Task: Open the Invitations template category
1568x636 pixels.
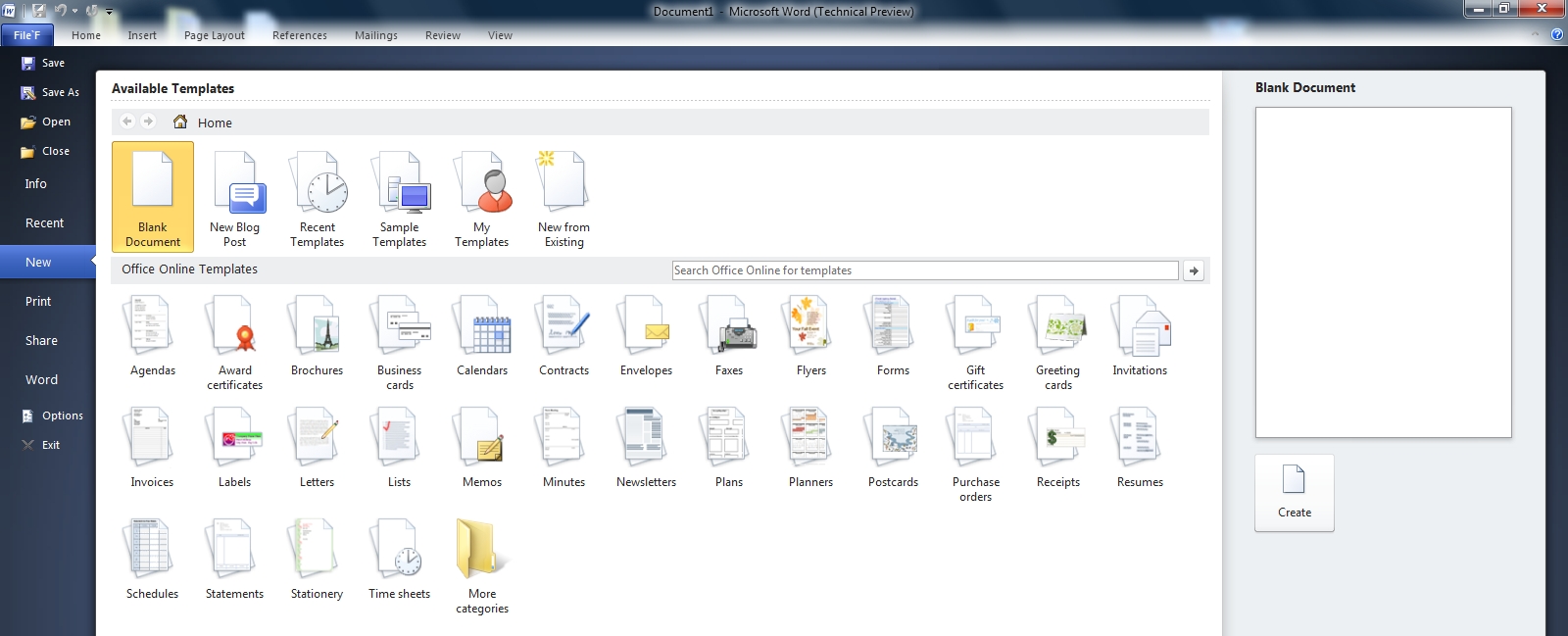Action: pyautogui.click(x=1141, y=338)
